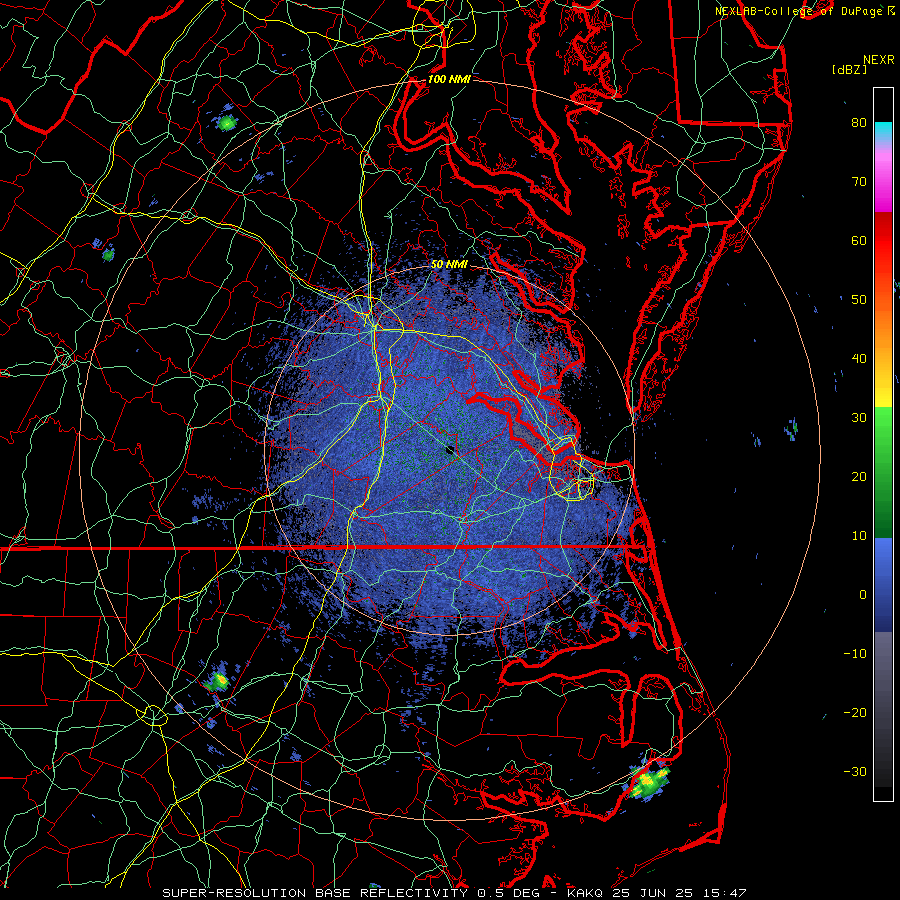
Task: Click the small green echo near the west edge
Action: click(107, 253)
